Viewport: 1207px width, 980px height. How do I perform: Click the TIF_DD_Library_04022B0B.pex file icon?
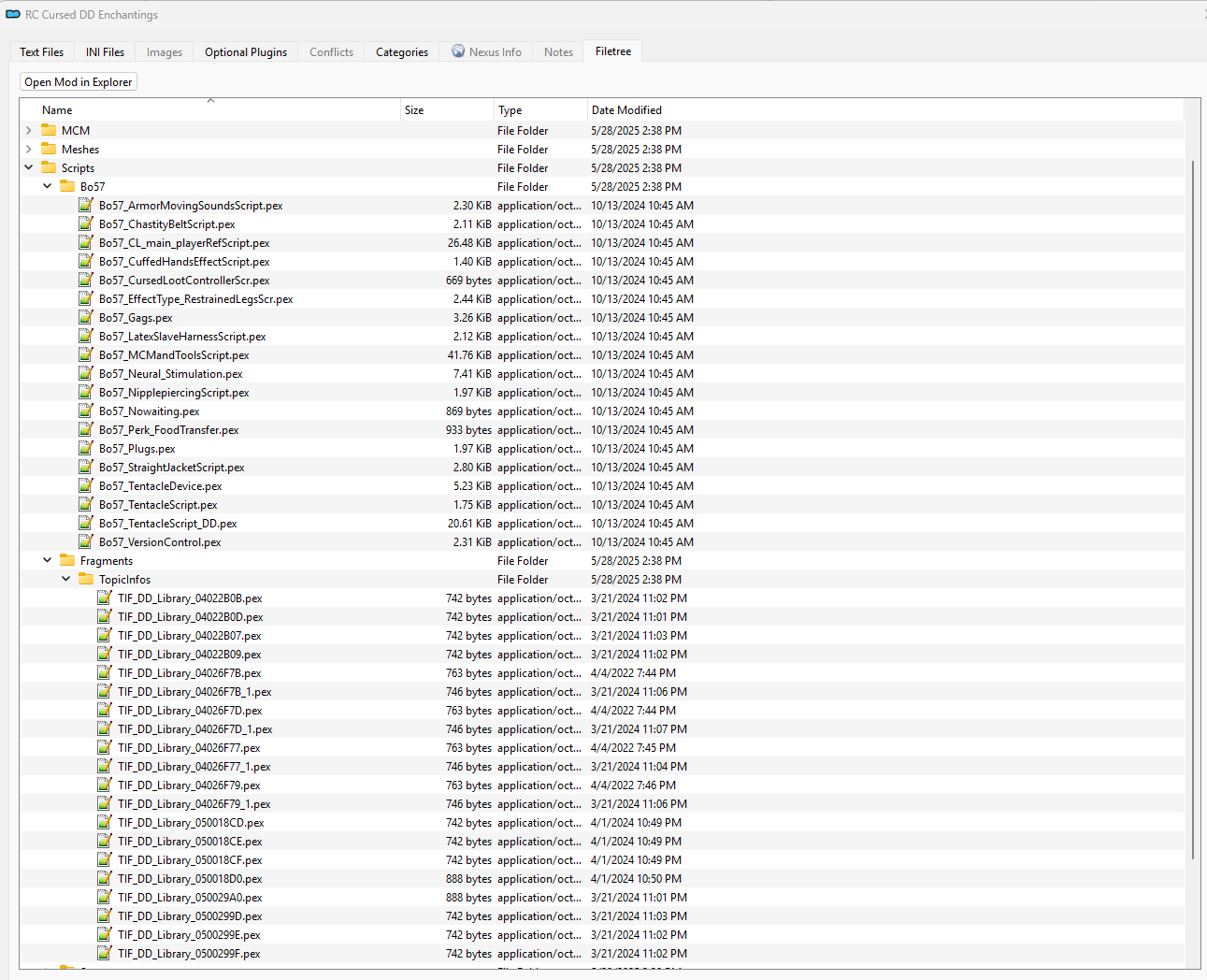pos(105,598)
